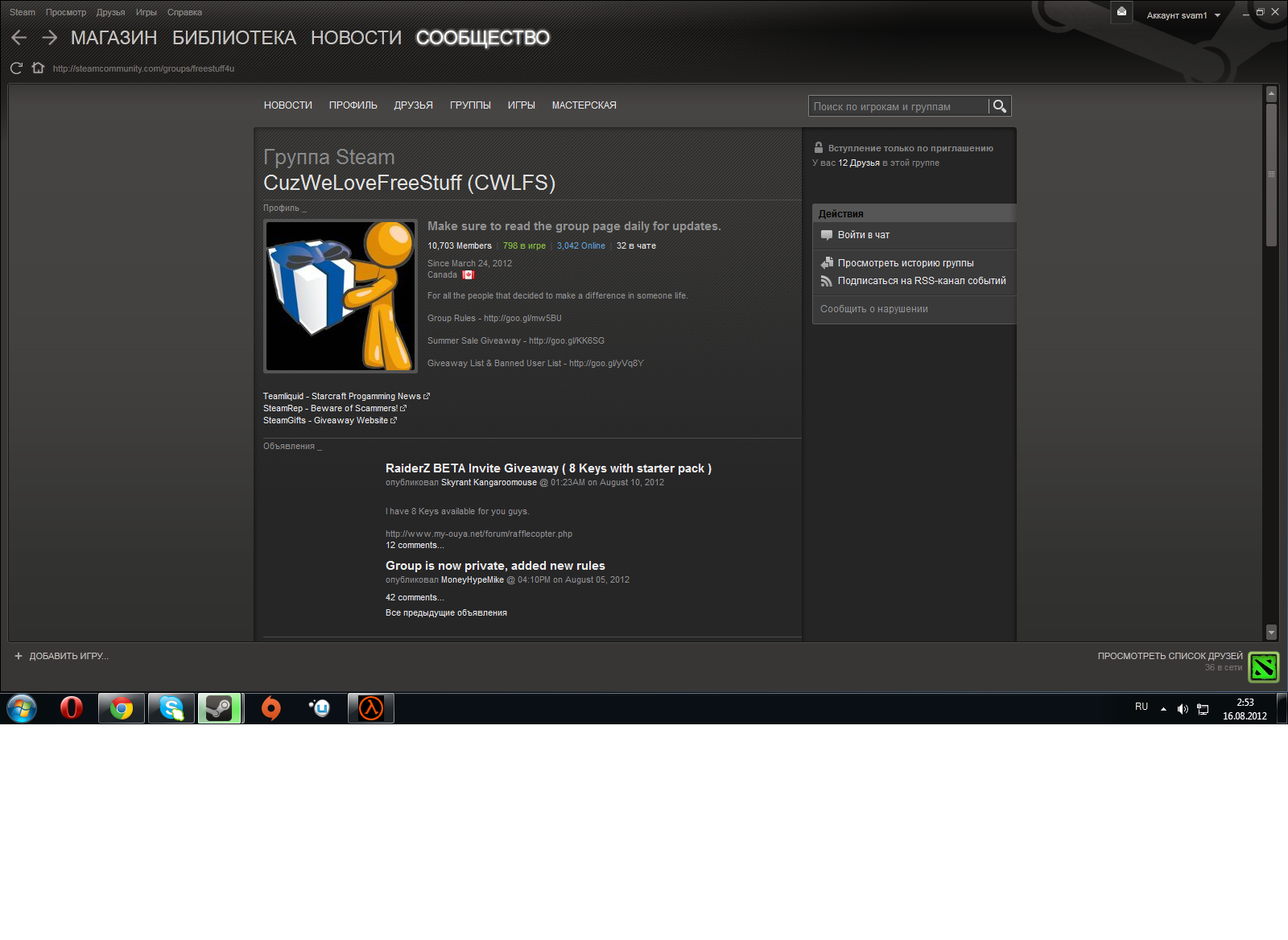The height and width of the screenshot is (940, 1288).
Task: Open the Windows Start menu
Action: tap(22, 708)
